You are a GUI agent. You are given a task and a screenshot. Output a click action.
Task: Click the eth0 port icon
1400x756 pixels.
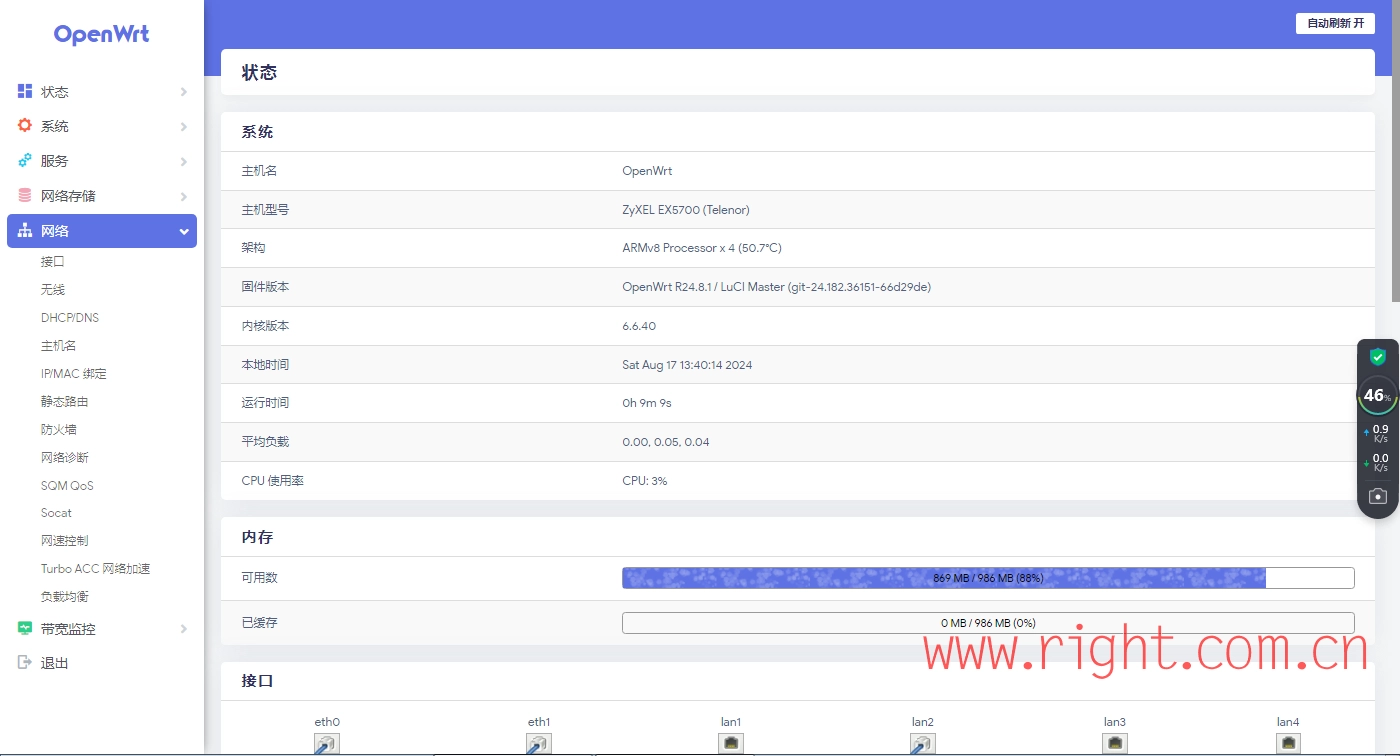(x=327, y=743)
